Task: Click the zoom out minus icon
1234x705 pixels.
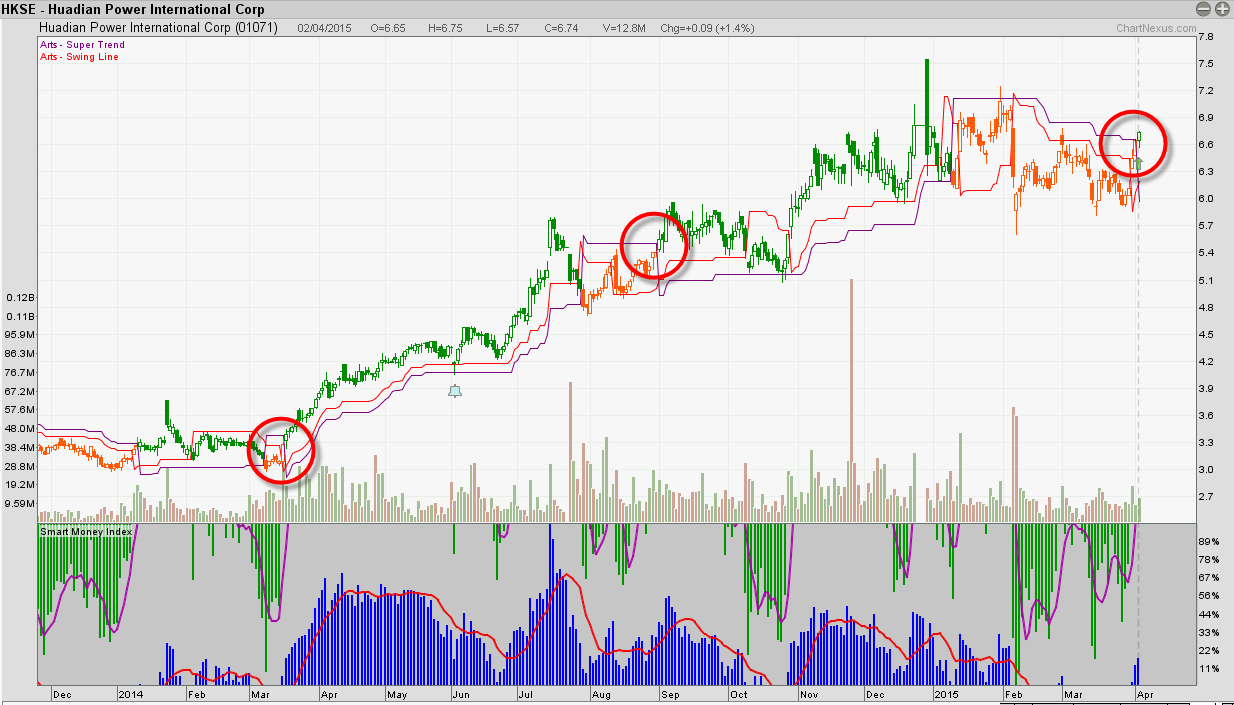Action: coord(1205,9)
